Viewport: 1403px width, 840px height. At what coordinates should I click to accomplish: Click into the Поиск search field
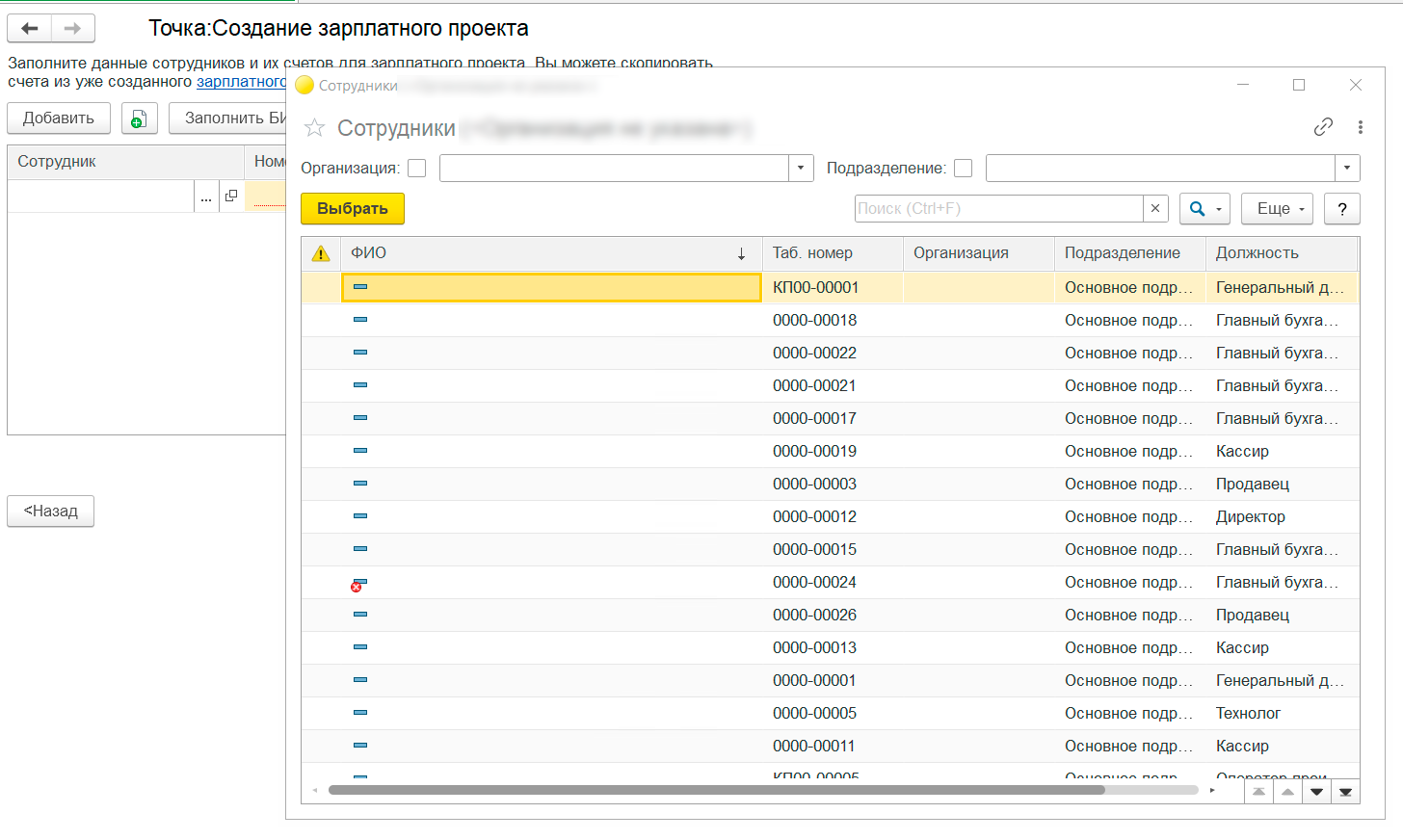(997, 209)
